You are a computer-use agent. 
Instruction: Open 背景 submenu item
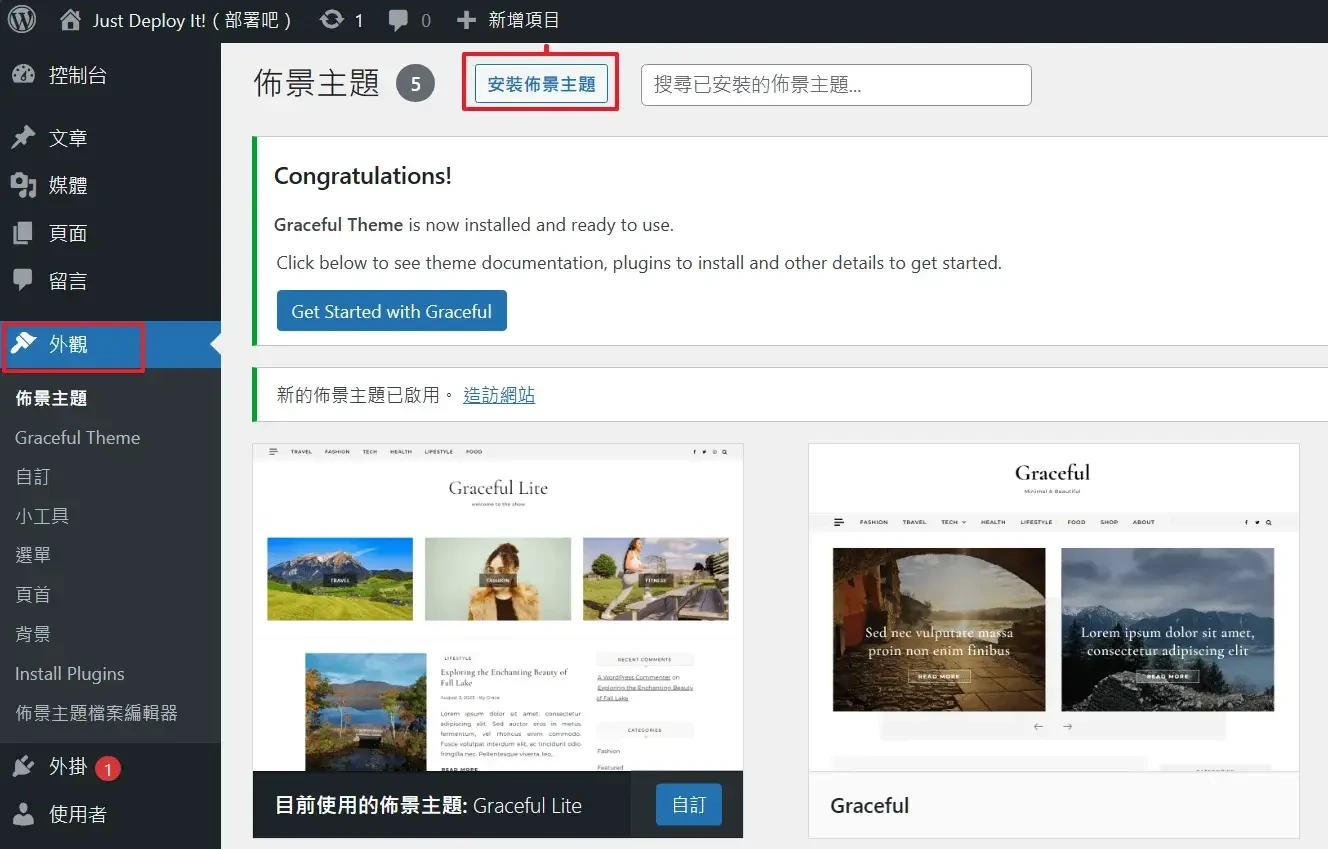(32, 634)
